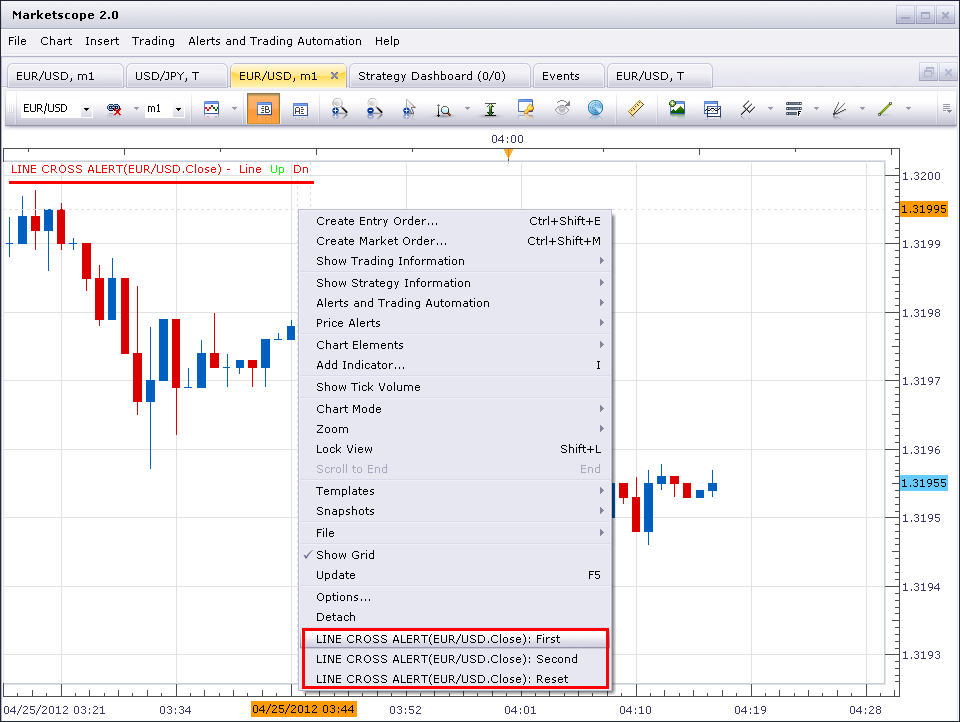The width and height of the screenshot is (960, 722).
Task: Click the orange 04:00 timeline marker
Action: click(x=508, y=154)
